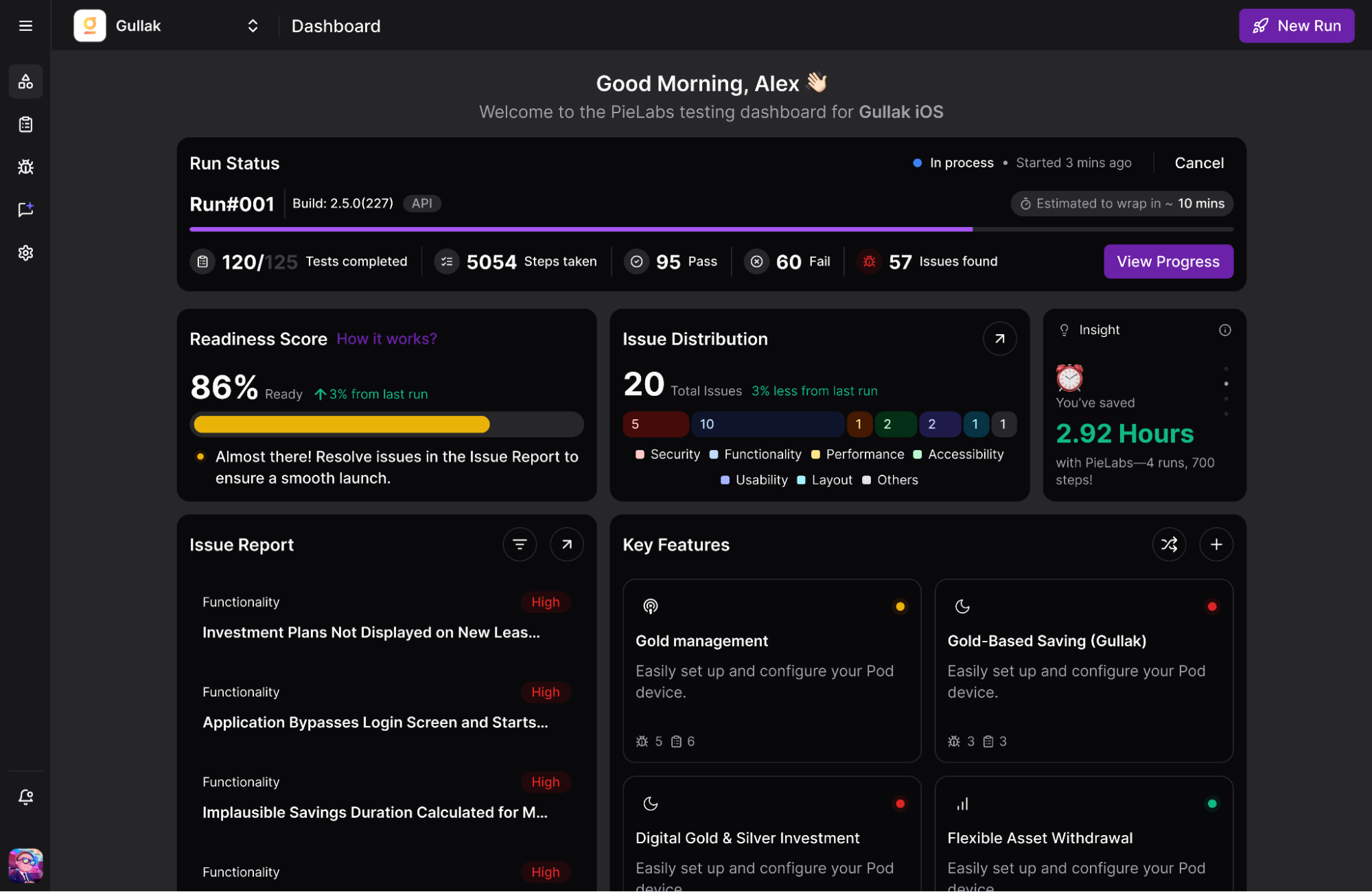Open the Flexible Asset Withdrawal card
1372x892 pixels.
1083,834
